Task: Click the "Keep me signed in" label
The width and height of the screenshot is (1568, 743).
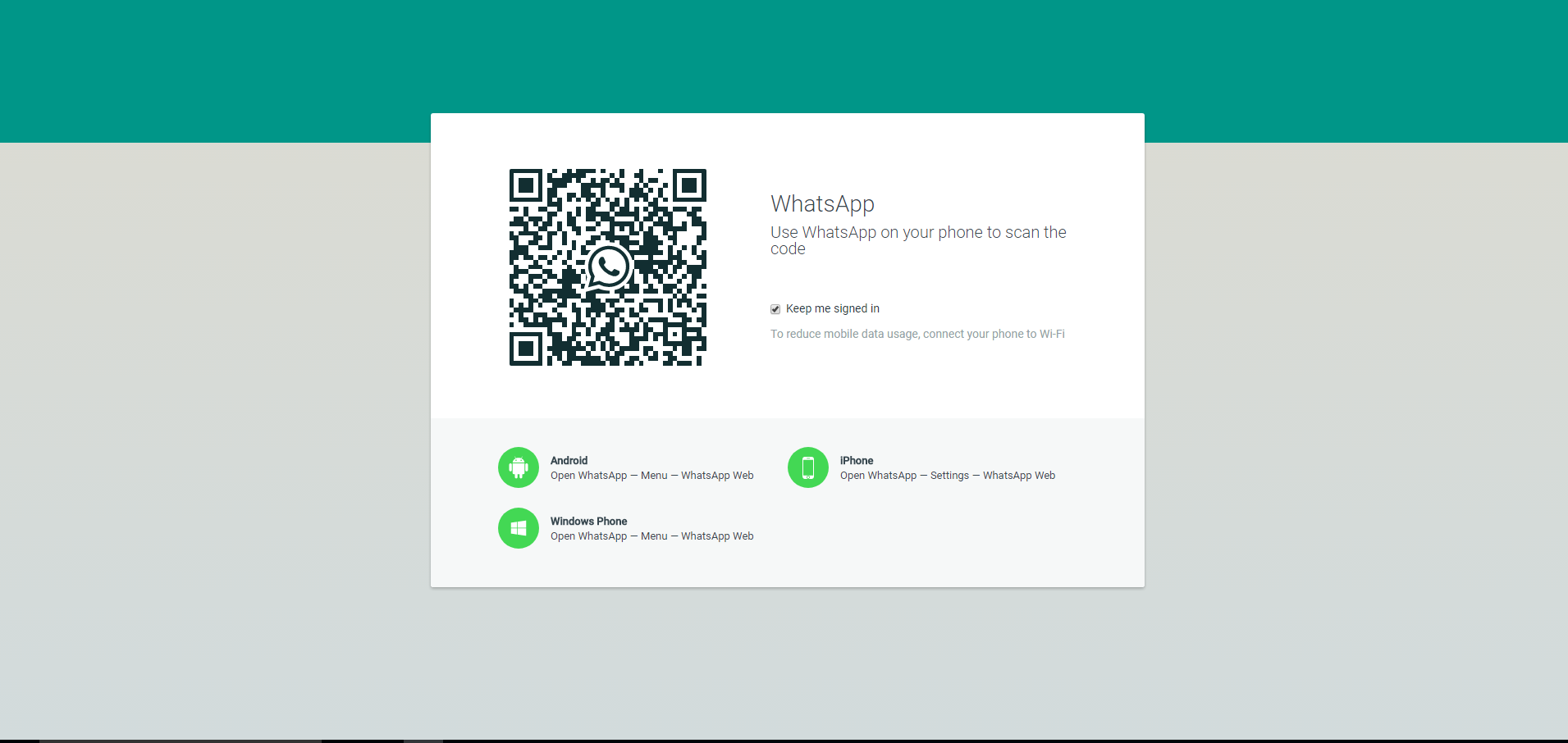Action: (x=833, y=308)
